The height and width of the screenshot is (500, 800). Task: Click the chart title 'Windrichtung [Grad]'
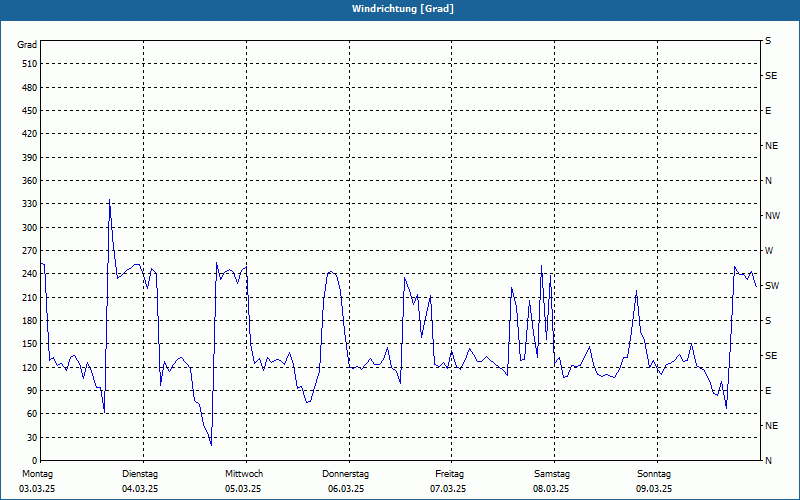point(403,9)
